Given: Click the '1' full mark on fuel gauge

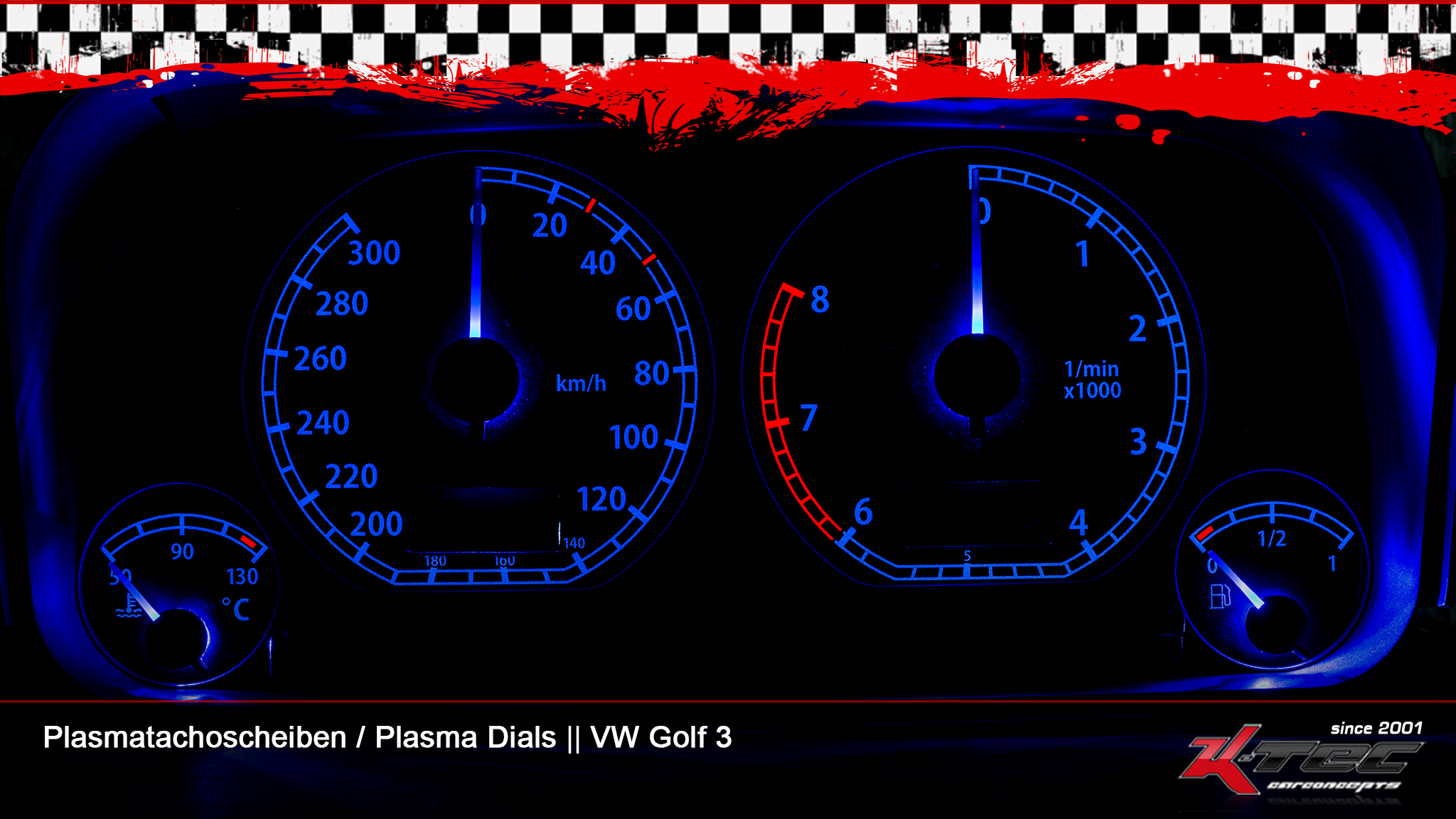Looking at the screenshot, I should pos(1332,564).
